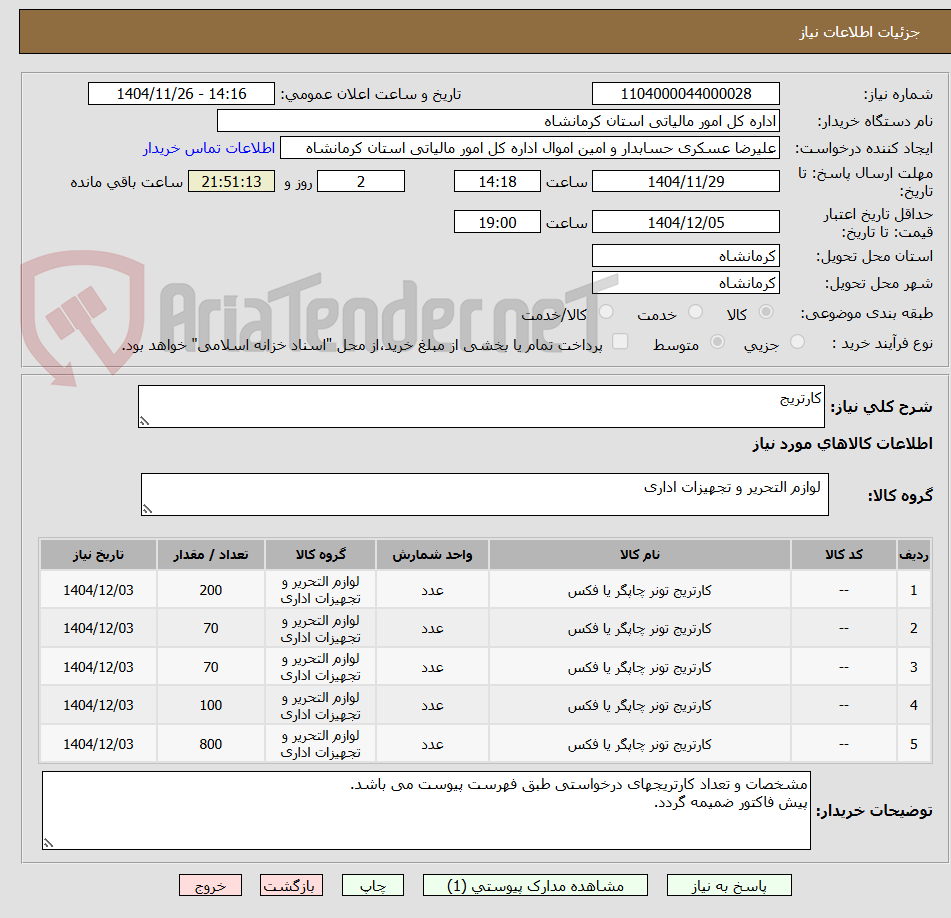Toggle the اسناد خزانه اسلامی payment checkbox
The image size is (951, 918).
620,341
